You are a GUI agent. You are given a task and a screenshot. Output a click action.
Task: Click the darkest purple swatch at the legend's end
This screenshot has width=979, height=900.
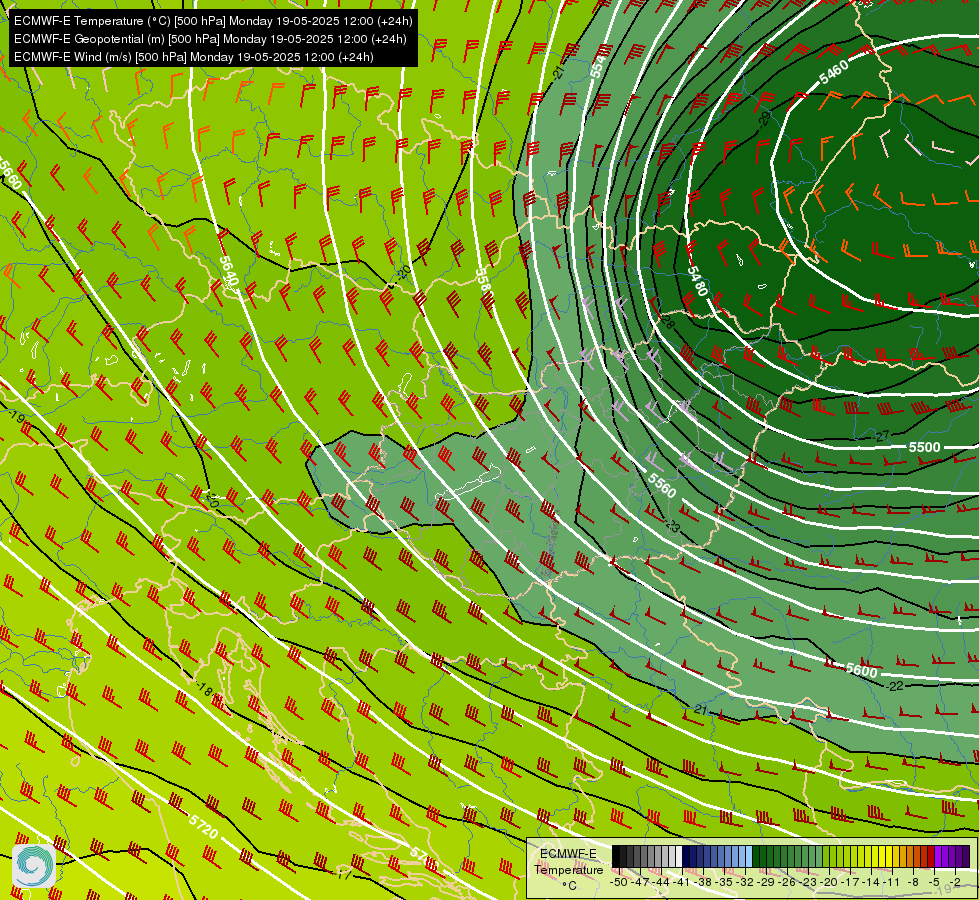click(x=966, y=856)
